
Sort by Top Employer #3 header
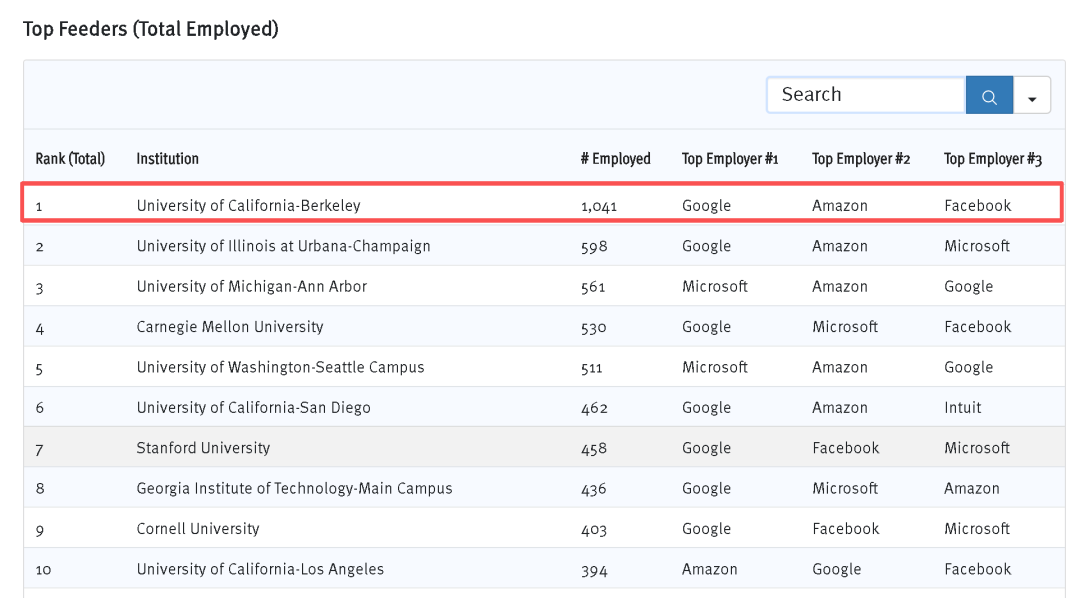pyautogui.click(x=993, y=158)
